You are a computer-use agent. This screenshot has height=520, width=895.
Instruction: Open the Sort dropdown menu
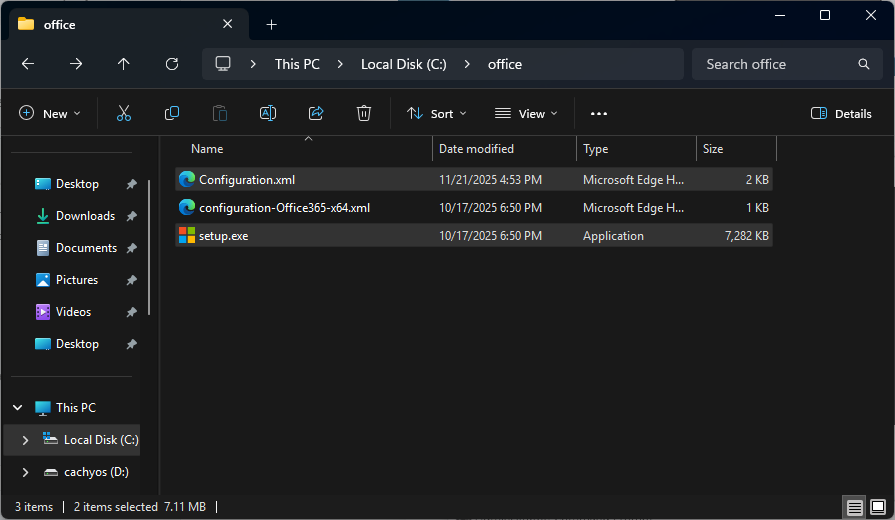point(437,113)
